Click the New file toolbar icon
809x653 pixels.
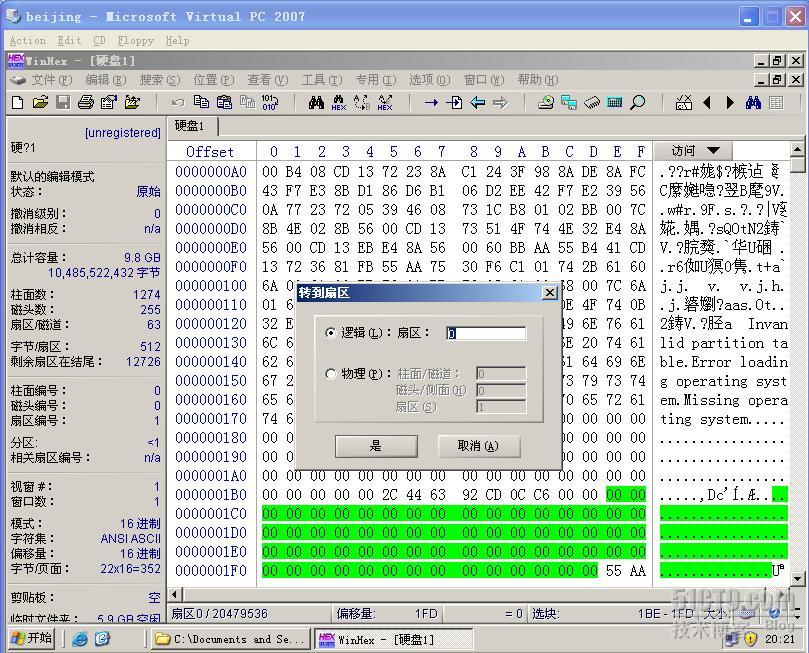[17, 102]
